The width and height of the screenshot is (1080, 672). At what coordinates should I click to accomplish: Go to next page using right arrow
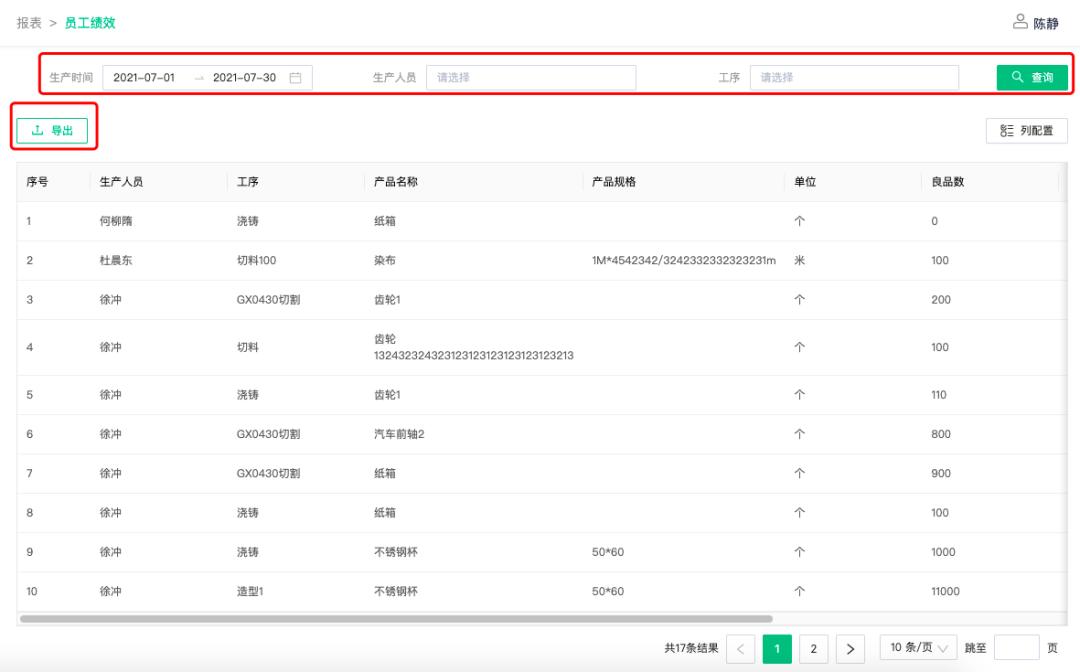click(850, 649)
